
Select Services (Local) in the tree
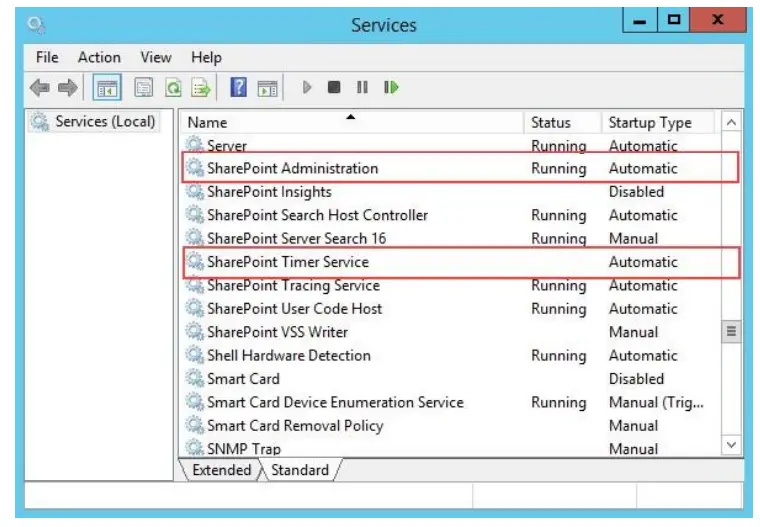click(x=105, y=122)
